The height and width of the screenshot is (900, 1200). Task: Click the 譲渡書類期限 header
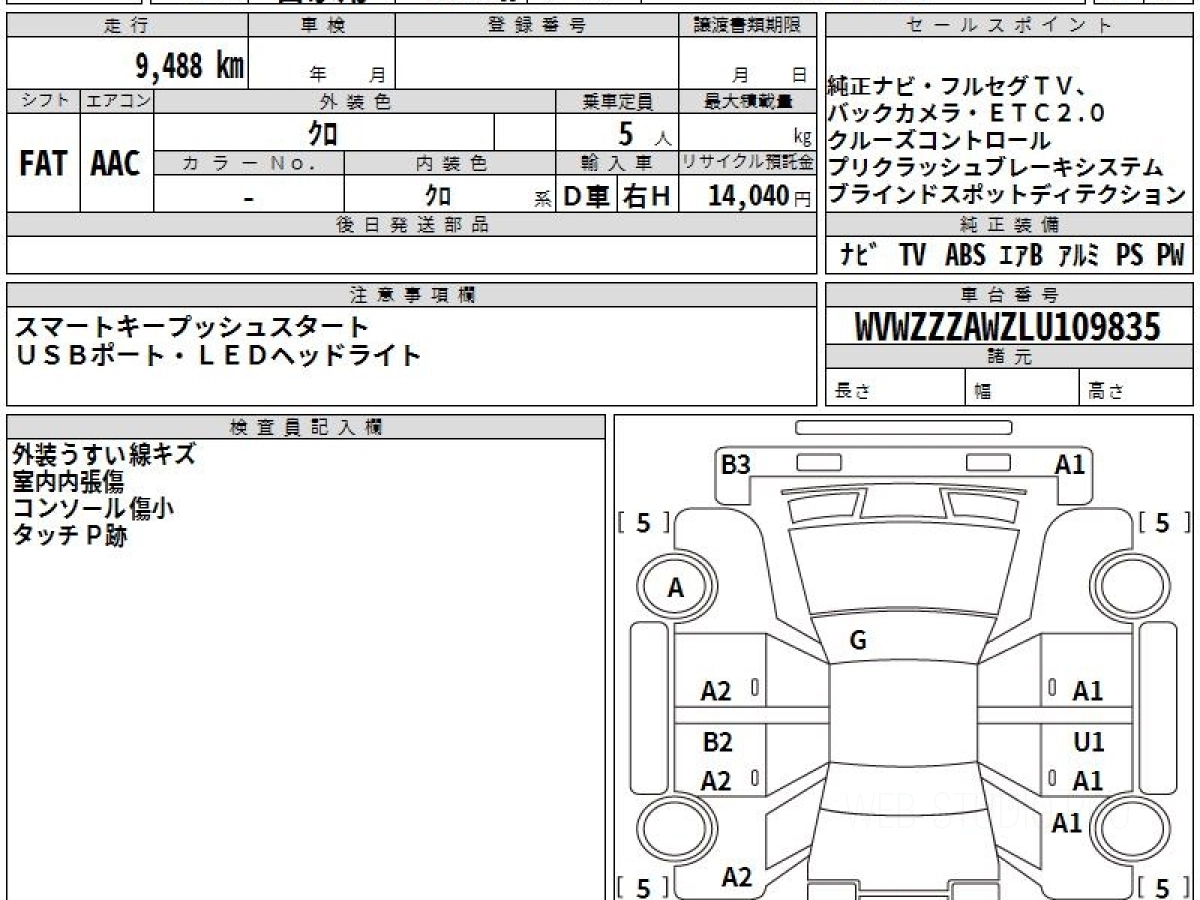pyautogui.click(x=748, y=26)
